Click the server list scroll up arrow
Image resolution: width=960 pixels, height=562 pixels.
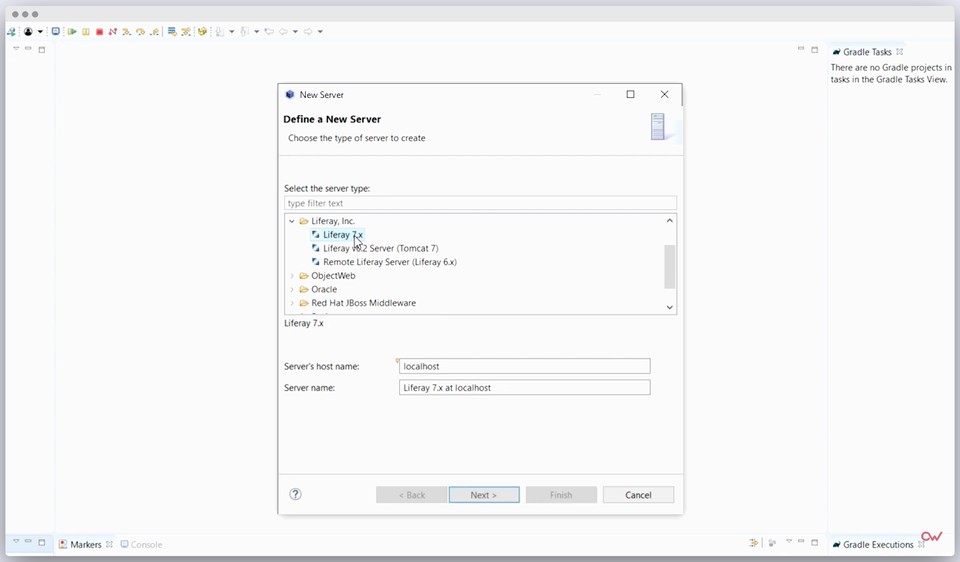(670, 220)
